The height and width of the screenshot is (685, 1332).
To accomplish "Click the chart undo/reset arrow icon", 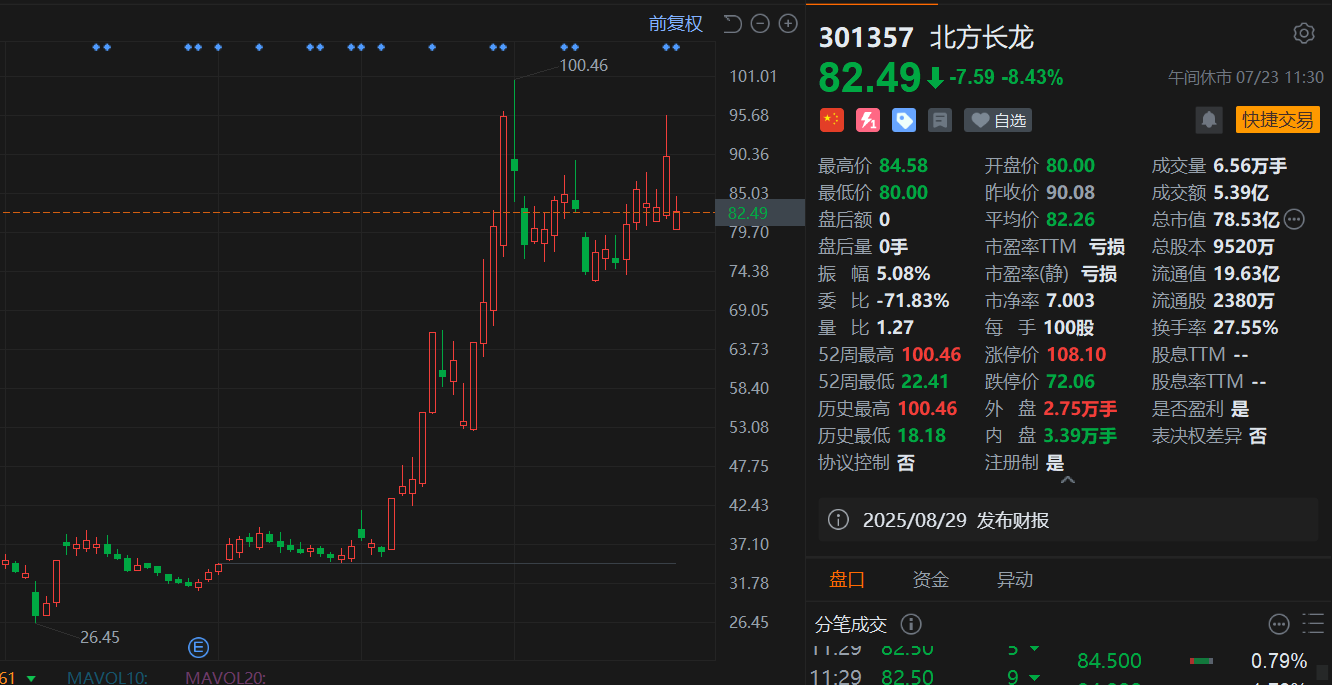I will tap(732, 23).
